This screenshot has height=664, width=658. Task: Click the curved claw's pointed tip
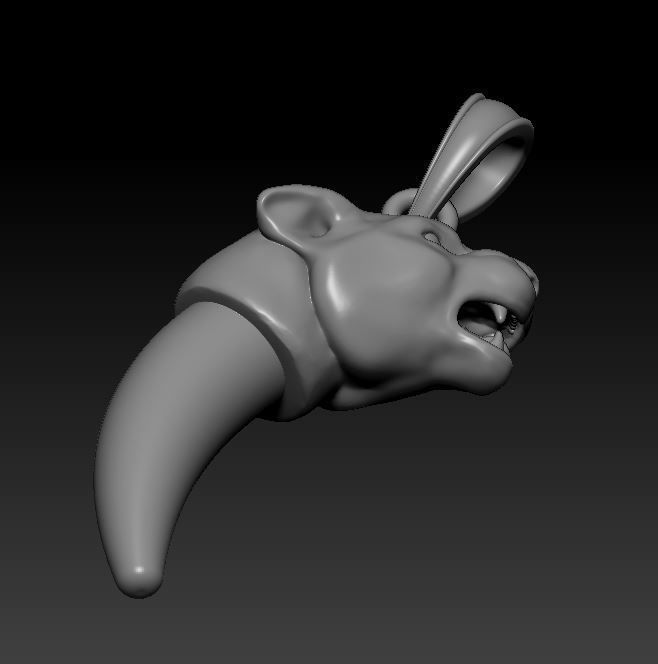pos(138,580)
